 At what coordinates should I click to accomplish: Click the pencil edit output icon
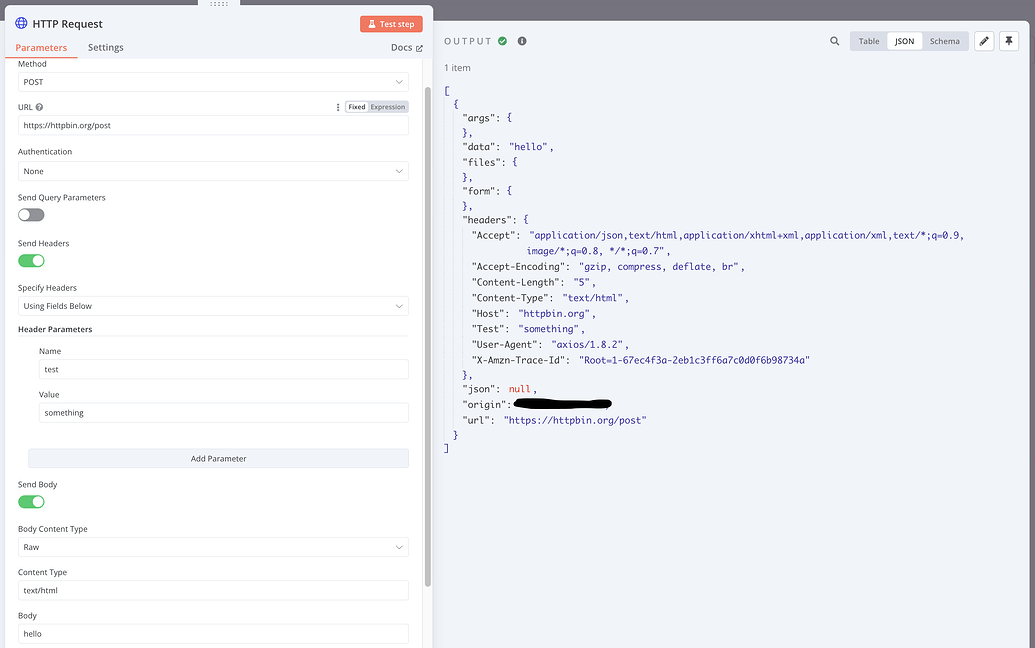click(985, 41)
